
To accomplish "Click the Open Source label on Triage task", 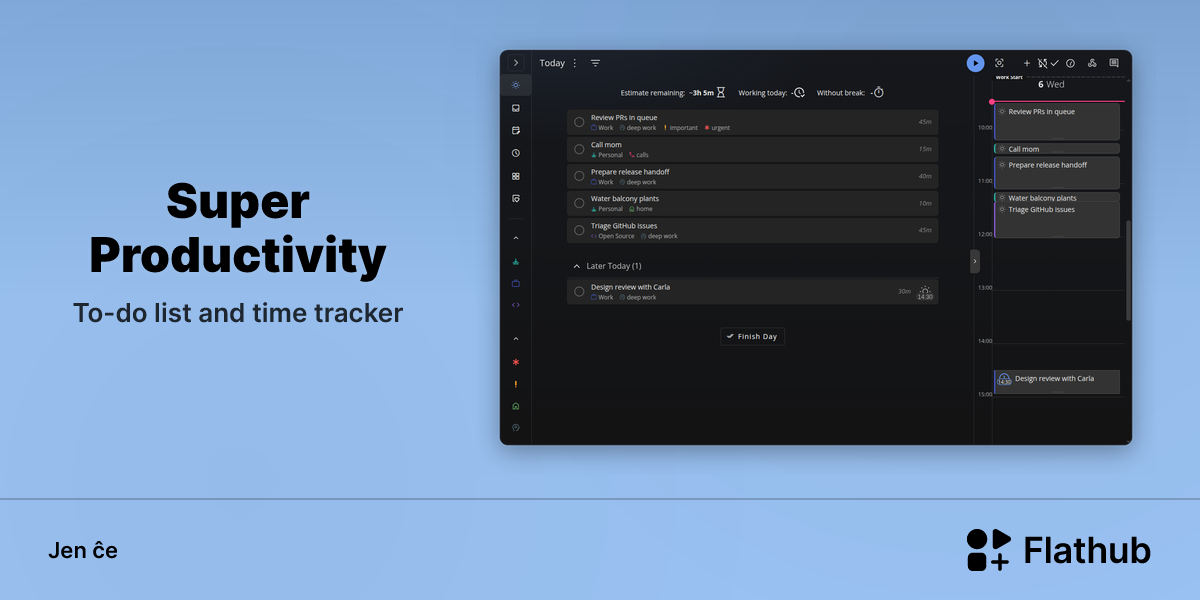I will click(x=613, y=236).
